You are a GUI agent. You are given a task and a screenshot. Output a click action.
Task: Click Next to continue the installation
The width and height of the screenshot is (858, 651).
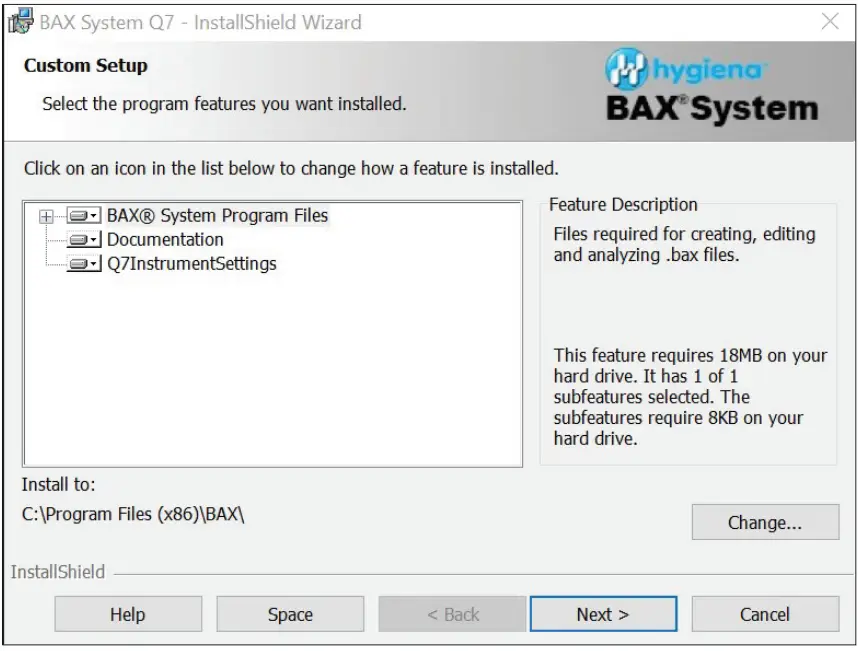coord(603,614)
